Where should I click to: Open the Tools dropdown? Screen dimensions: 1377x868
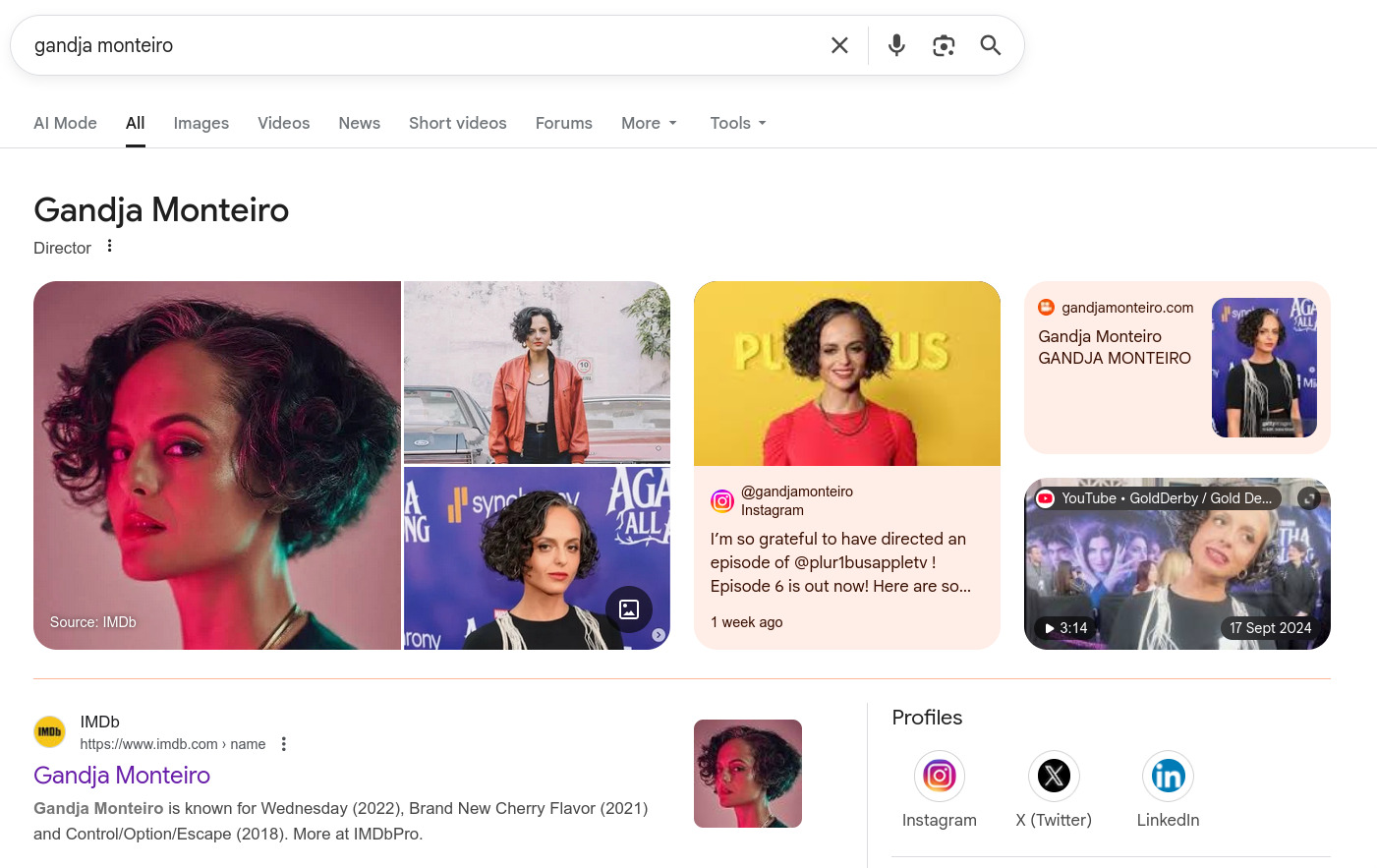coord(738,123)
